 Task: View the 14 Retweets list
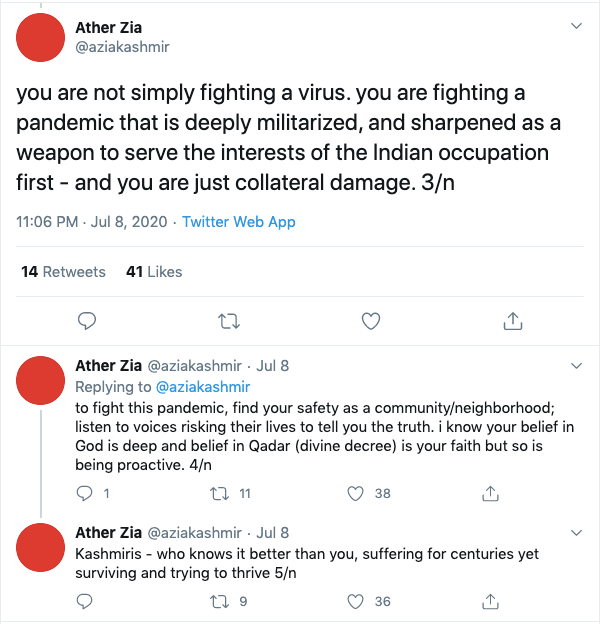tap(63, 272)
